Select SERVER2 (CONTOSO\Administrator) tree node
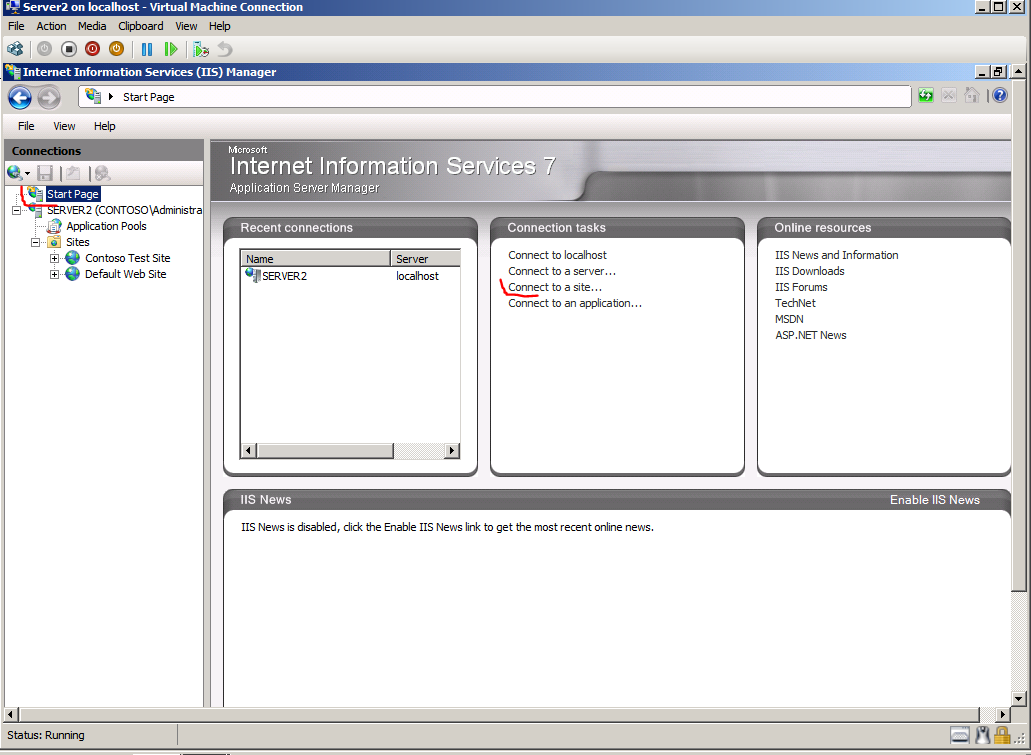 (124, 210)
